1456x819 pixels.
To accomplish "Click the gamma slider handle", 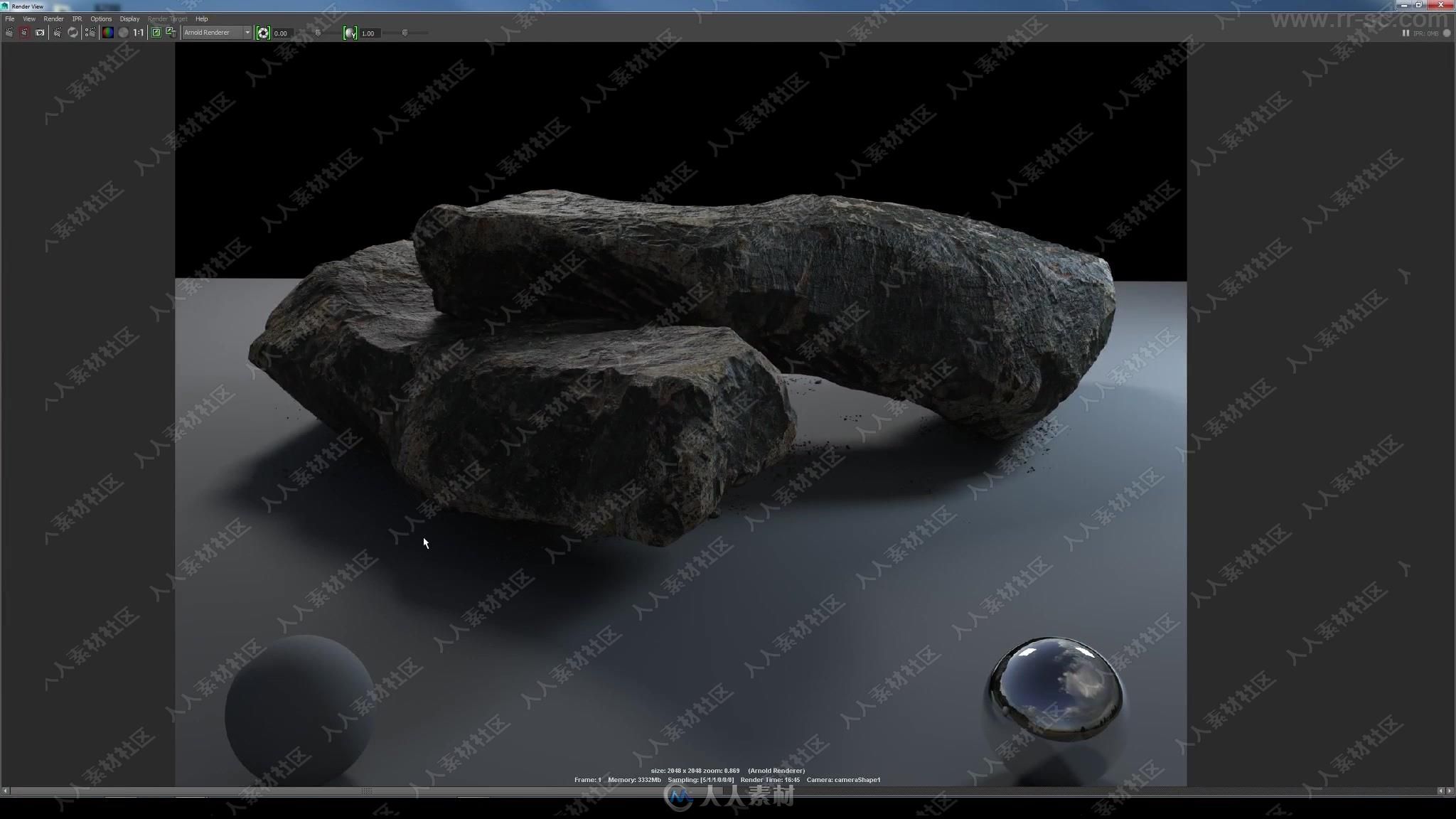I will coord(405,33).
